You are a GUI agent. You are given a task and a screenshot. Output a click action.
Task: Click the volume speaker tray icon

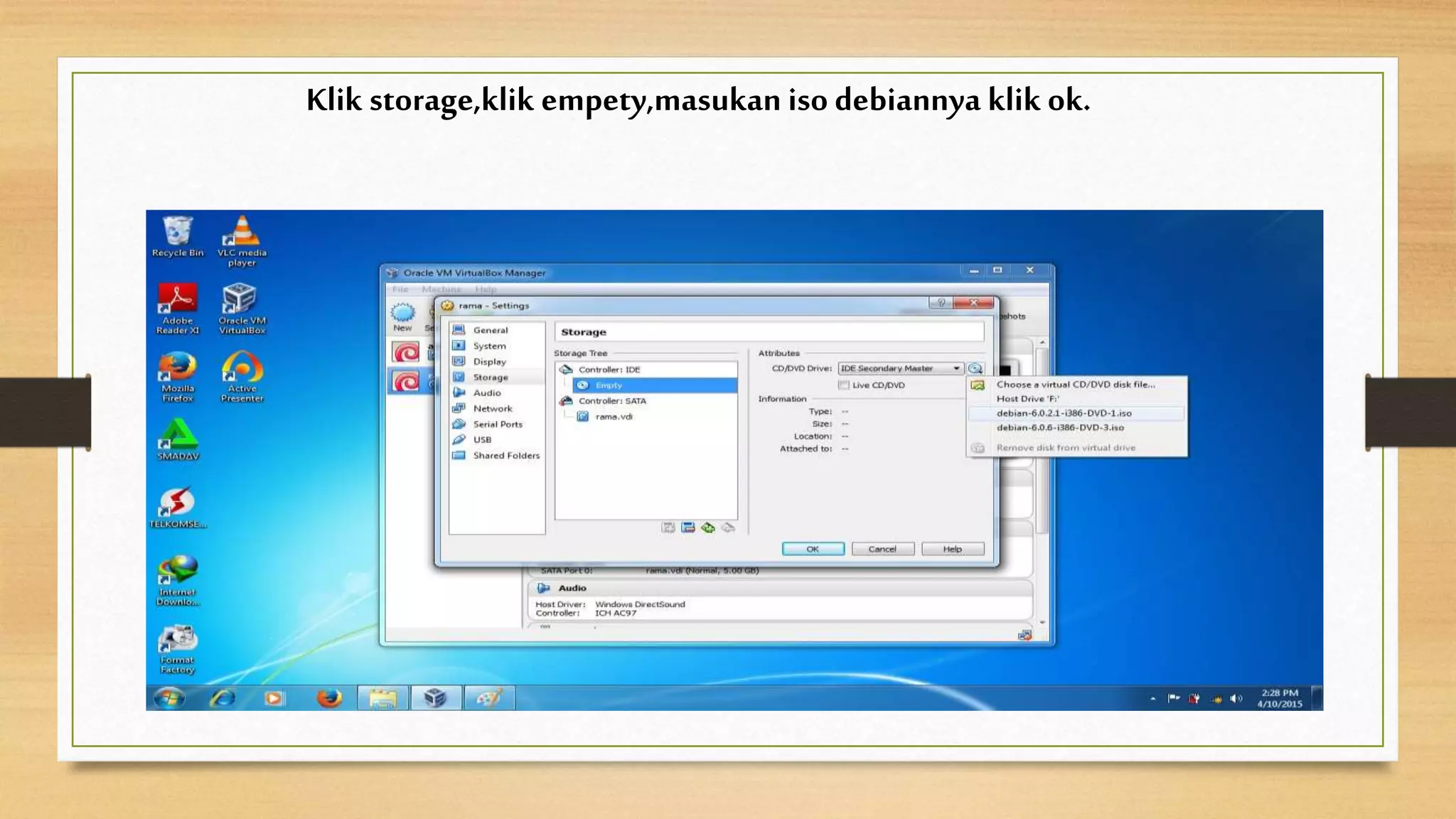(x=1236, y=699)
